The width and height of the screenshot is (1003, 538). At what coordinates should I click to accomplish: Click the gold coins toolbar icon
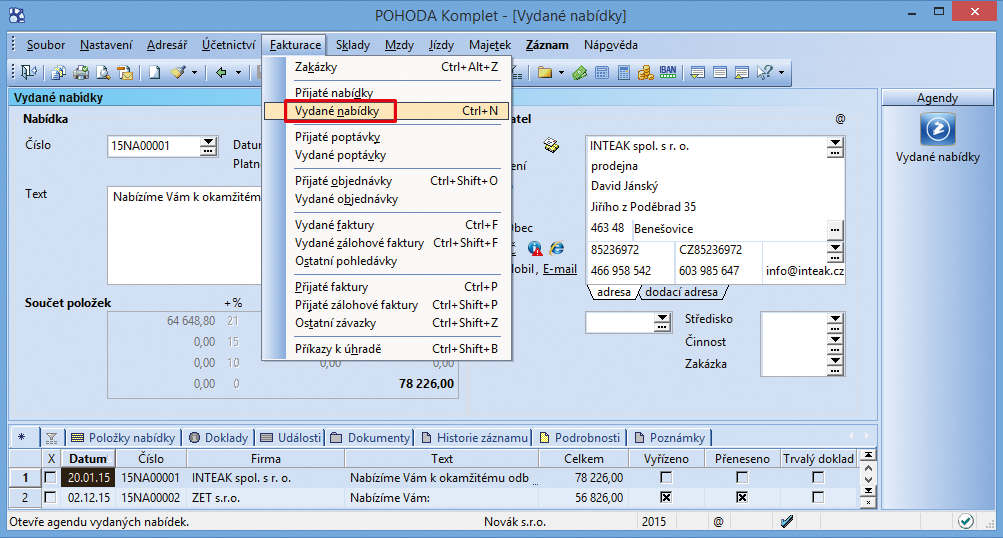[645, 73]
